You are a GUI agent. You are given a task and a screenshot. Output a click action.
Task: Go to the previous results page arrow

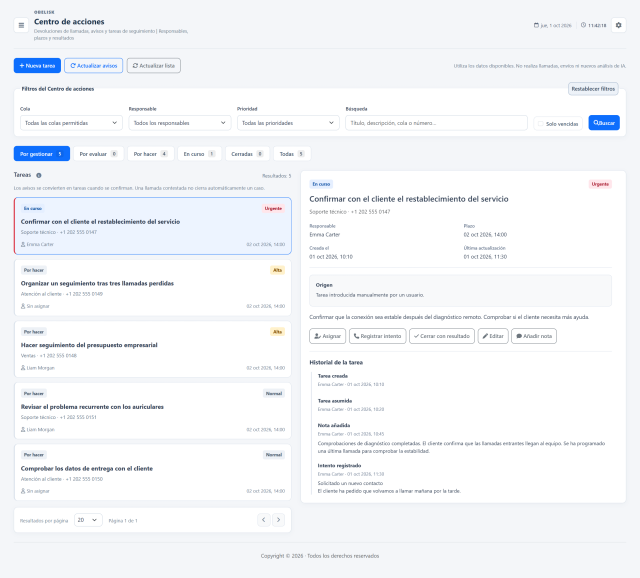pos(264,520)
